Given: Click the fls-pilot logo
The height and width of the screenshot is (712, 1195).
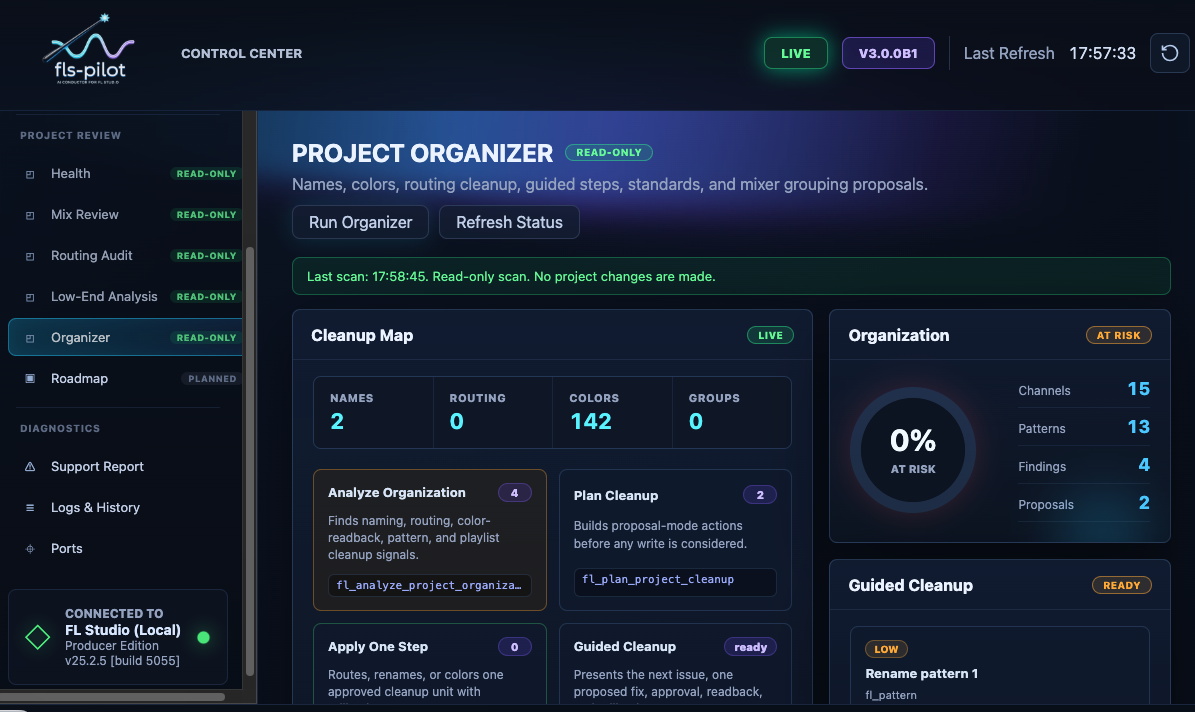Looking at the screenshot, I should click(88, 49).
